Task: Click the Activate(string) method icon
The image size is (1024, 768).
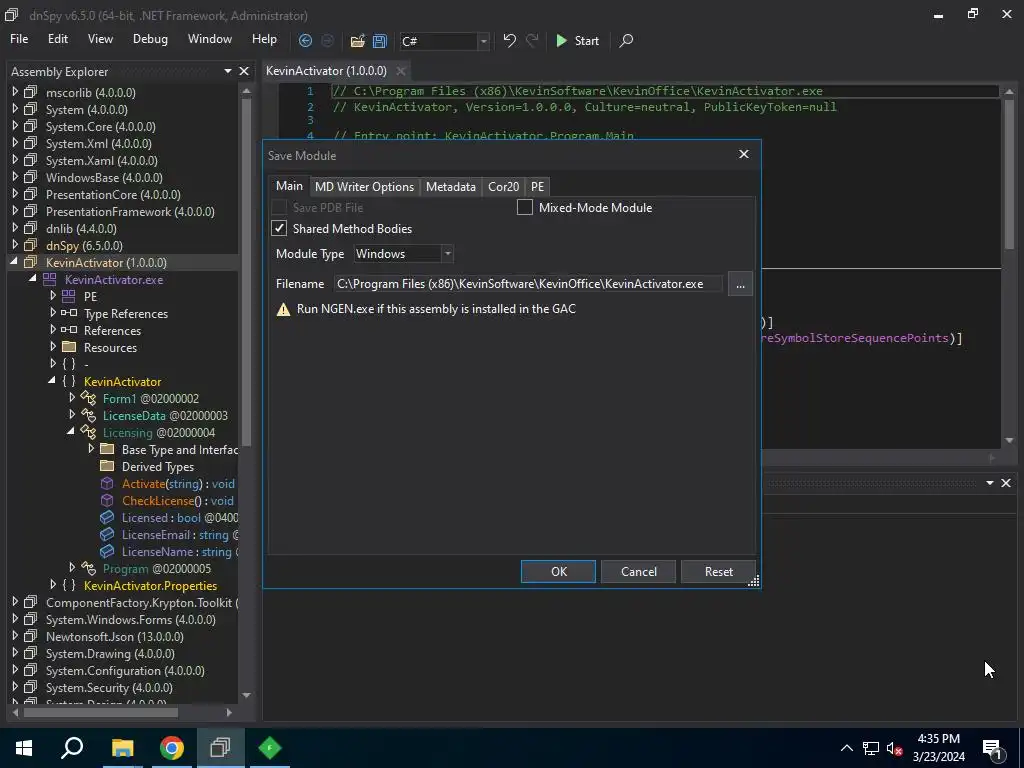Action: coord(106,483)
